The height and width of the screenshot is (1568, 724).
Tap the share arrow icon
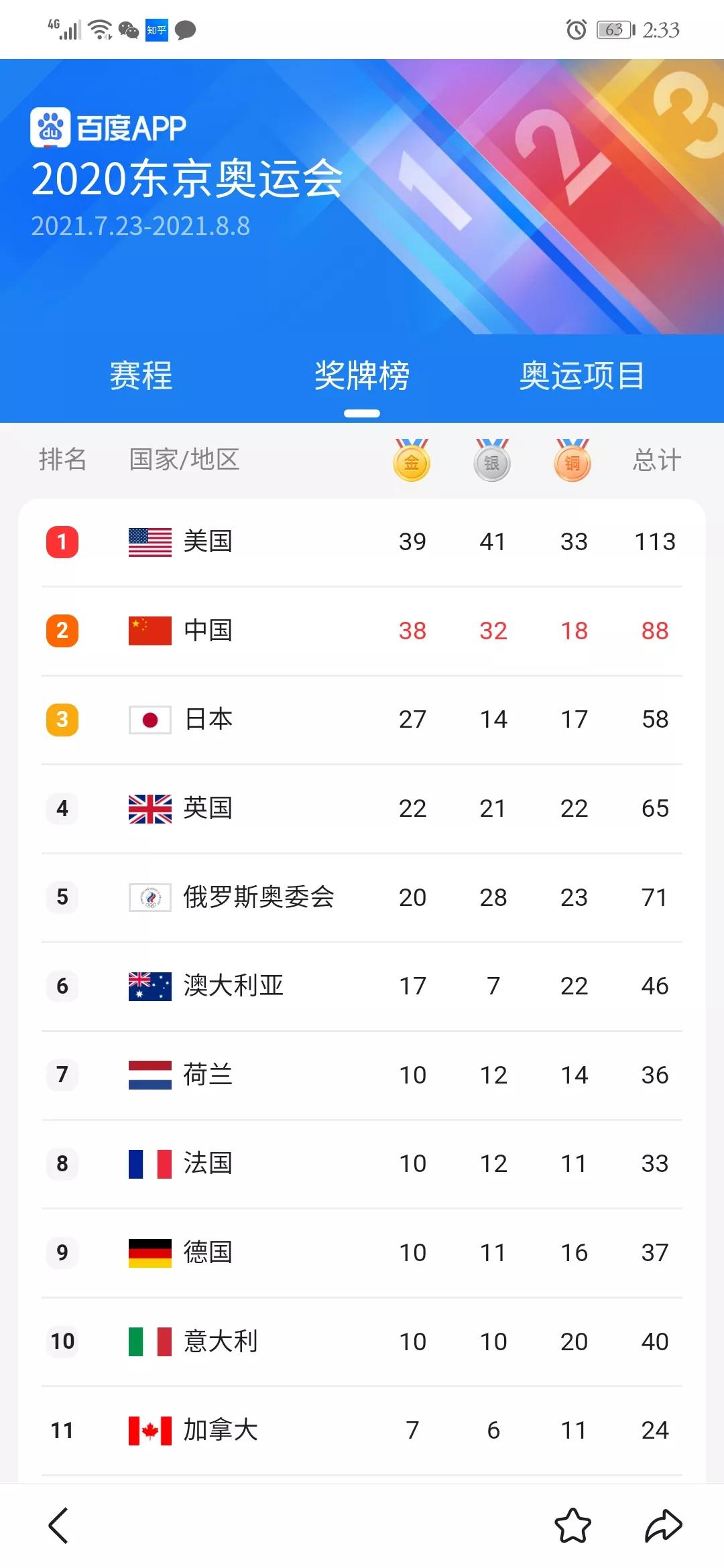click(663, 1526)
